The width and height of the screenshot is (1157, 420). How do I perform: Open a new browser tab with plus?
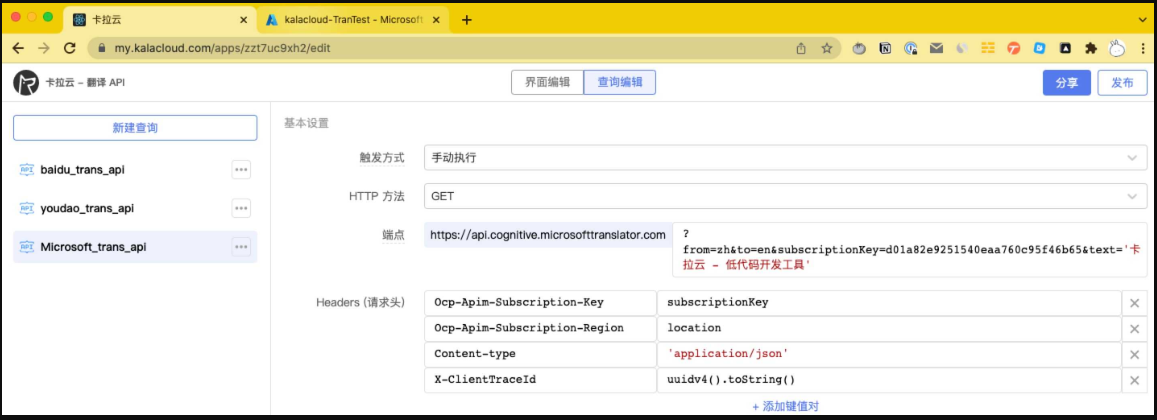pyautogui.click(x=466, y=20)
